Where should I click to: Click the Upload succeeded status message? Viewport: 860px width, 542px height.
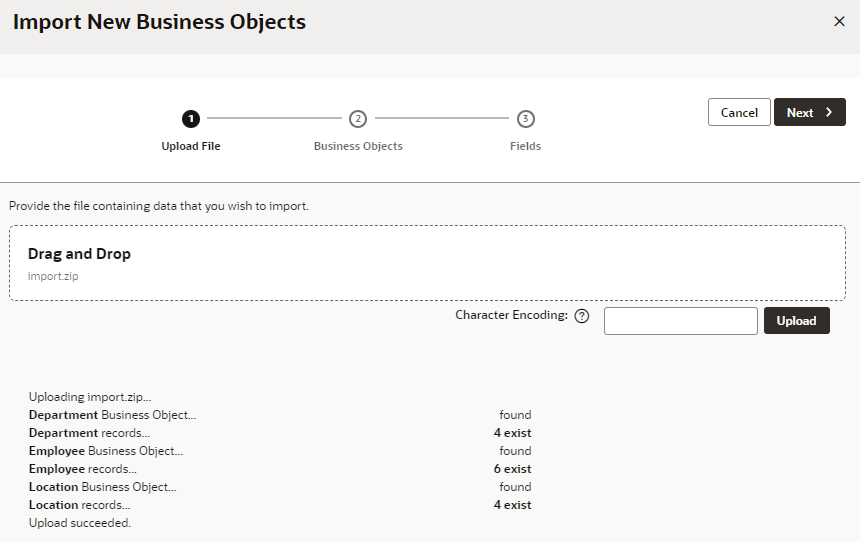click(80, 523)
